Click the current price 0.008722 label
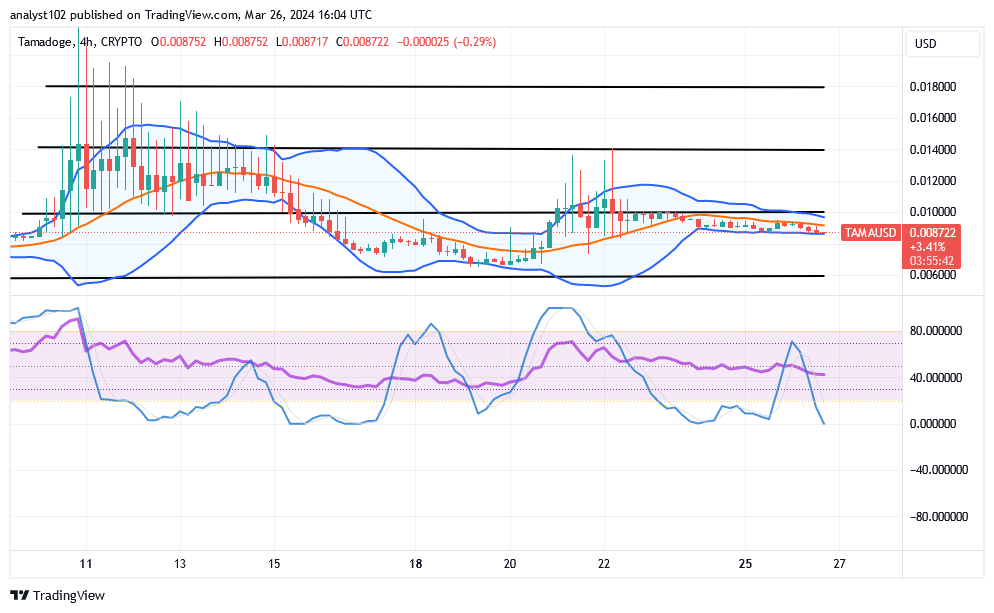Viewport: 994px width, 613px height. pos(932,233)
